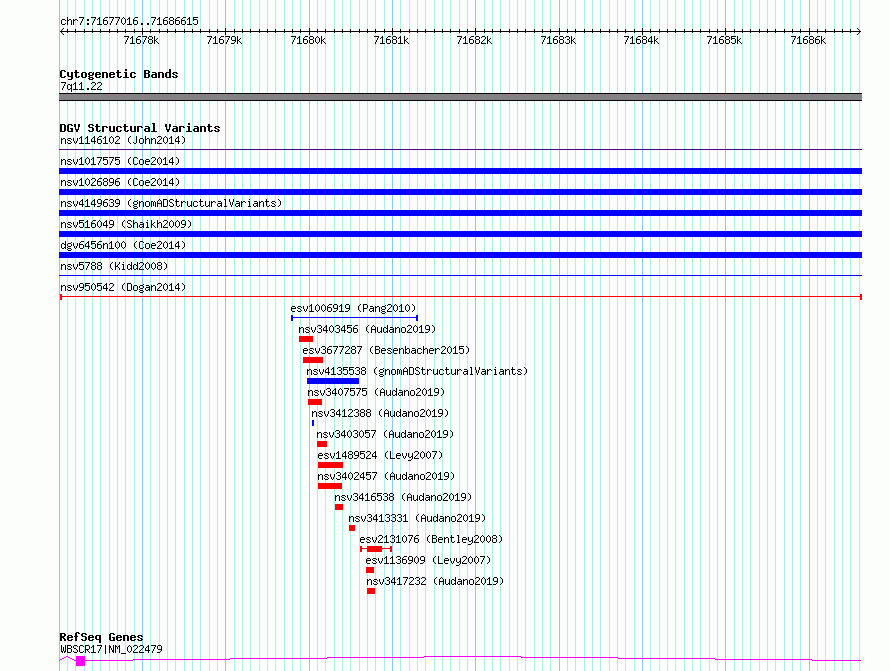Select the red nsv950542 (Dogan2014) variant line
Viewport: 890px width, 671px height.
click(x=460, y=297)
